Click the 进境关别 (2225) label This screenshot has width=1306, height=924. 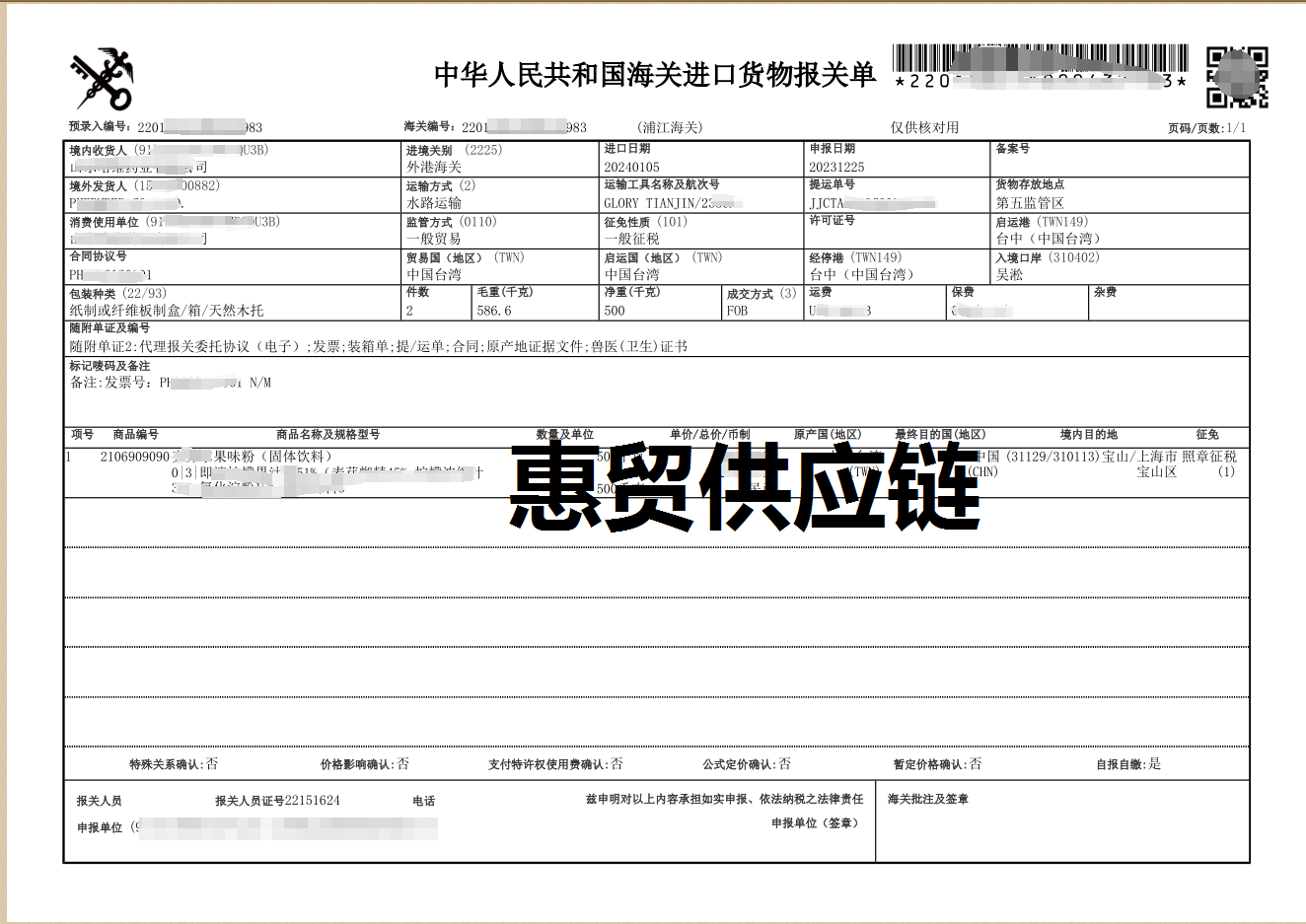[x=454, y=150]
